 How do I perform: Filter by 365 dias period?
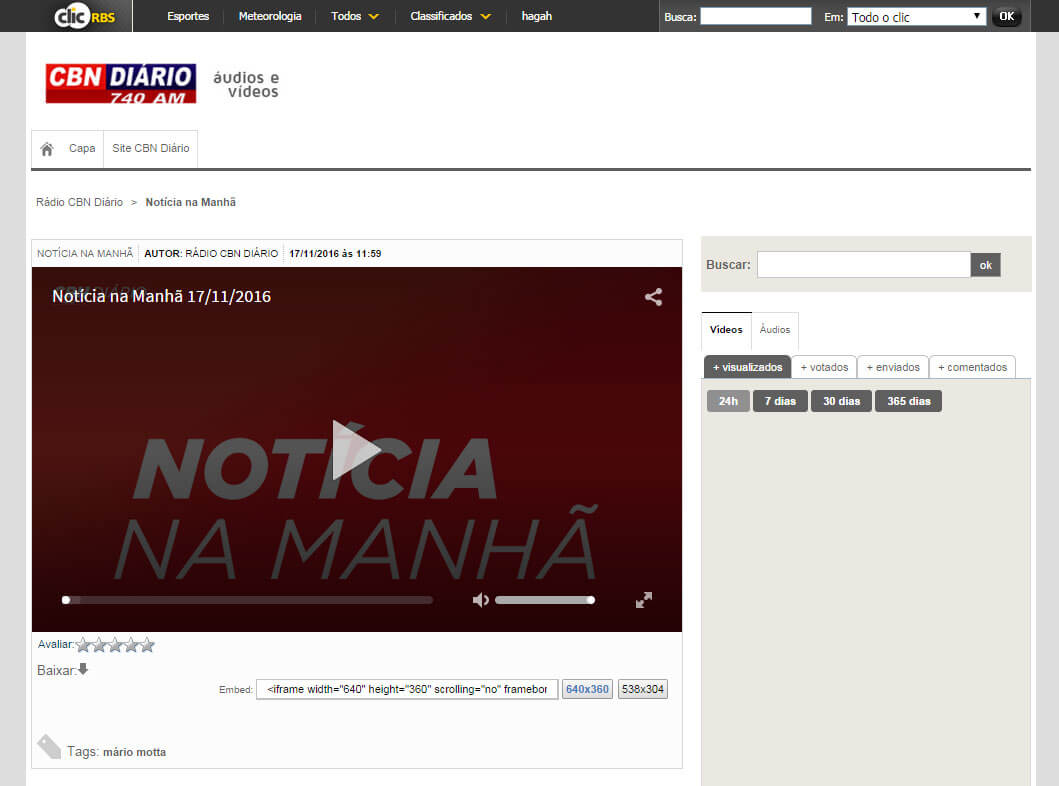(908, 401)
